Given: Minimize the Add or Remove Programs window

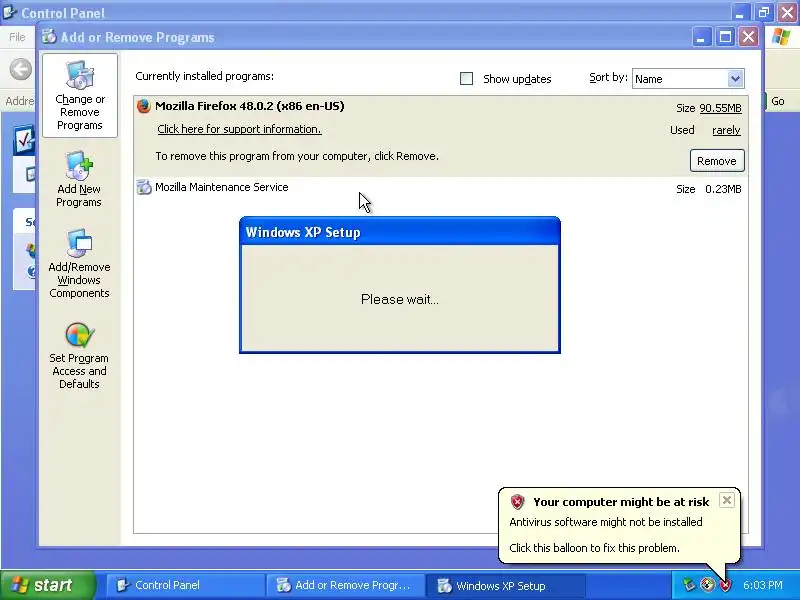Looking at the screenshot, I should point(702,37).
